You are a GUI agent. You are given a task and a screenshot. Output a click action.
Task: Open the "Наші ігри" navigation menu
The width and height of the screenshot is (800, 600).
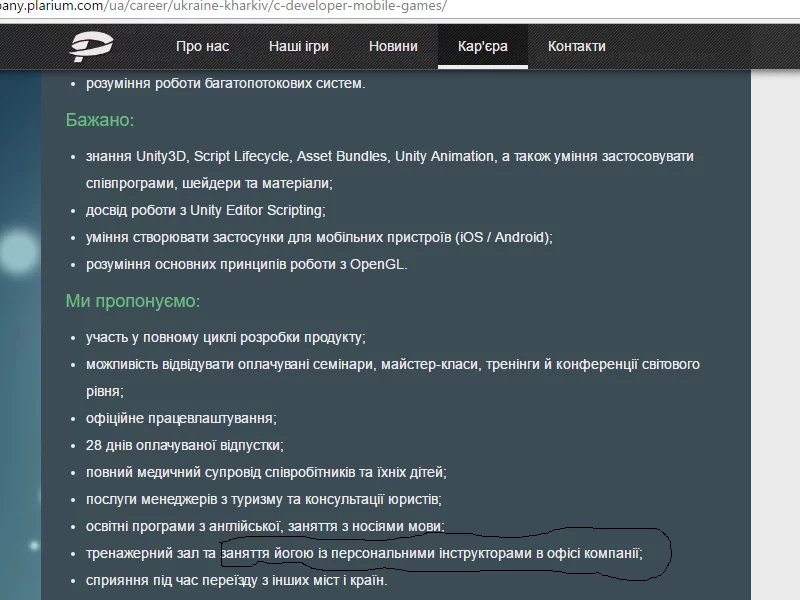298,46
